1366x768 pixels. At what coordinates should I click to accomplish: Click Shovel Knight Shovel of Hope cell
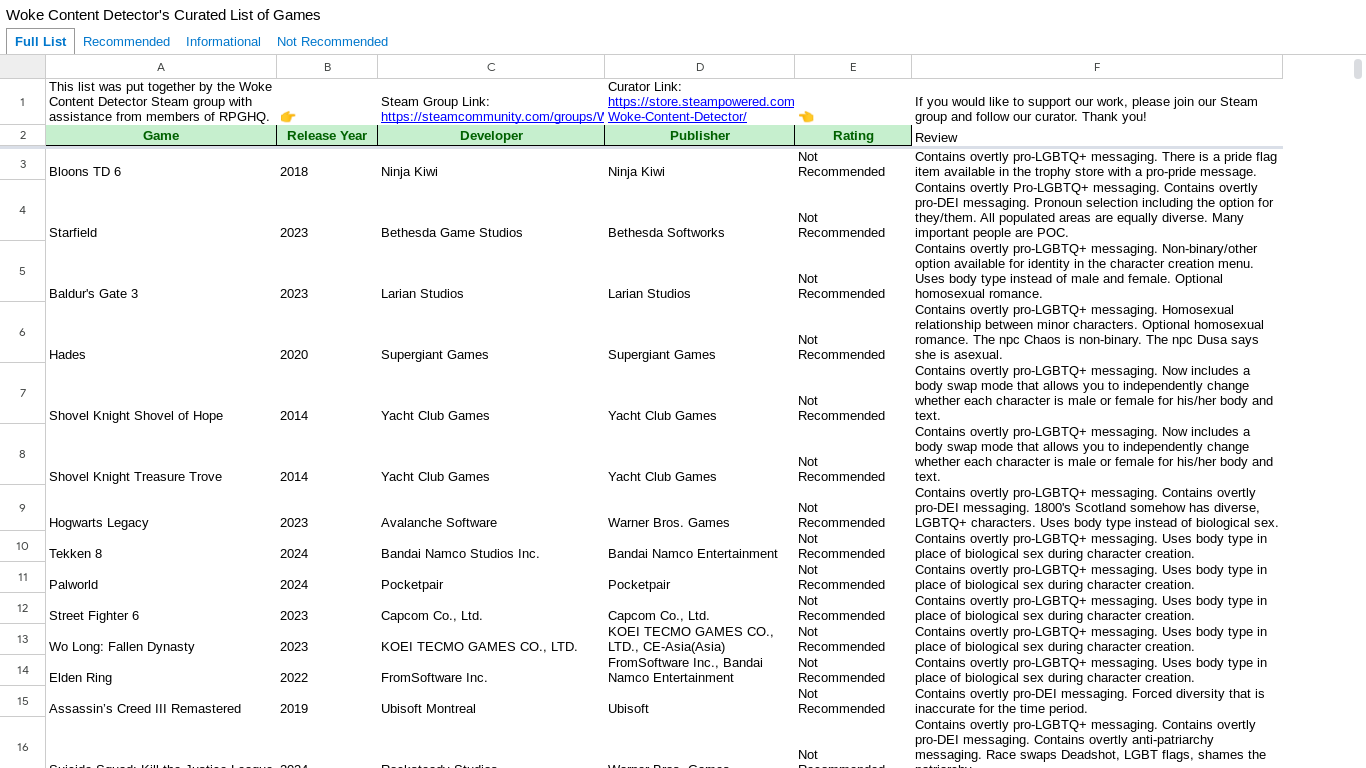(x=161, y=393)
